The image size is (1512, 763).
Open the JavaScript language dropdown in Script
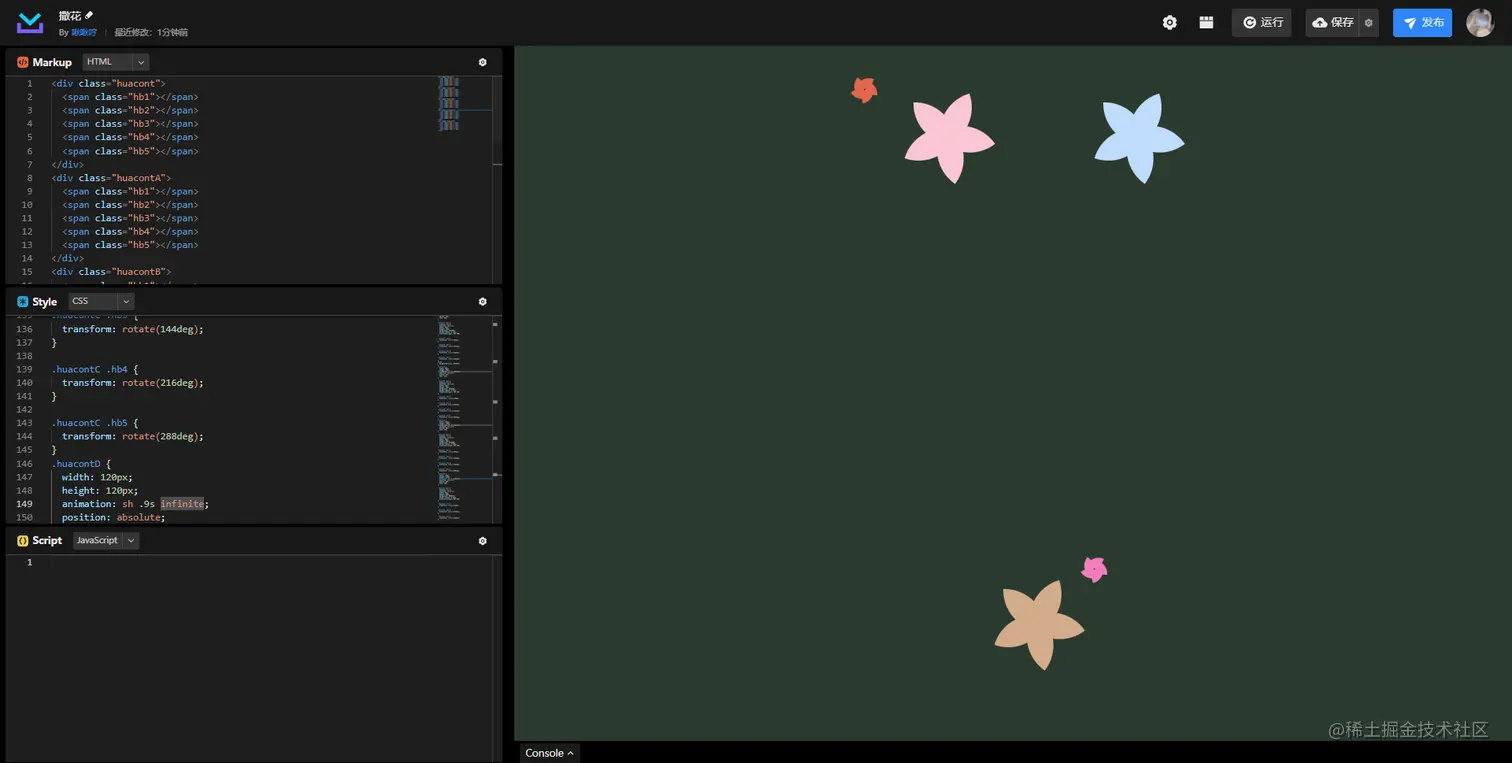pos(106,541)
